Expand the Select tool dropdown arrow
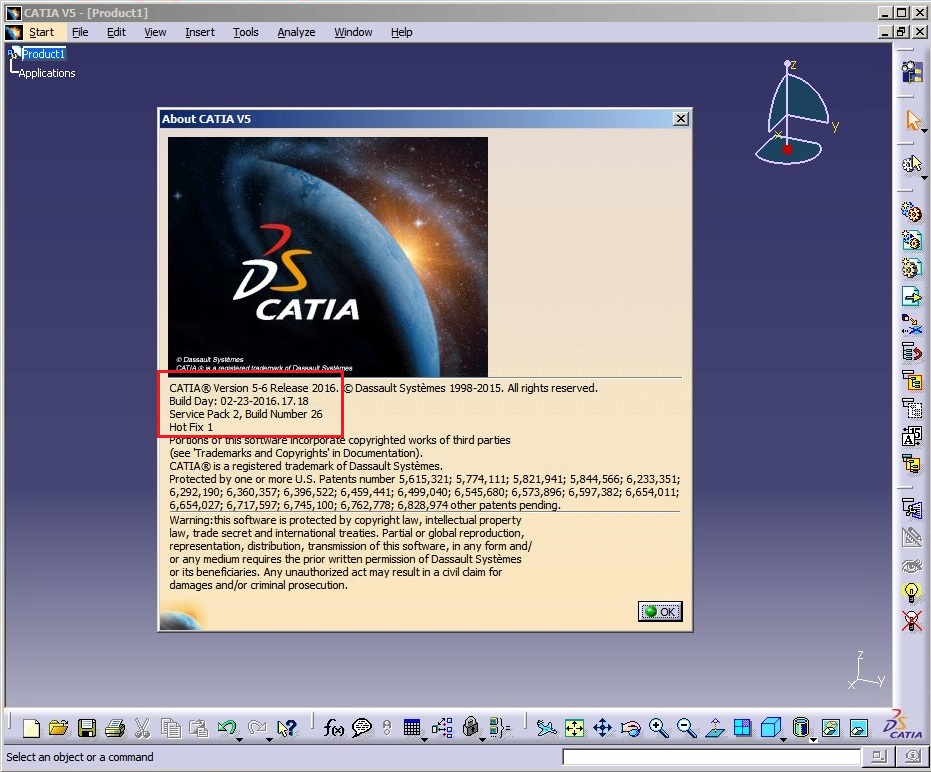Screen dimensions: 931x772 click(x=924, y=131)
